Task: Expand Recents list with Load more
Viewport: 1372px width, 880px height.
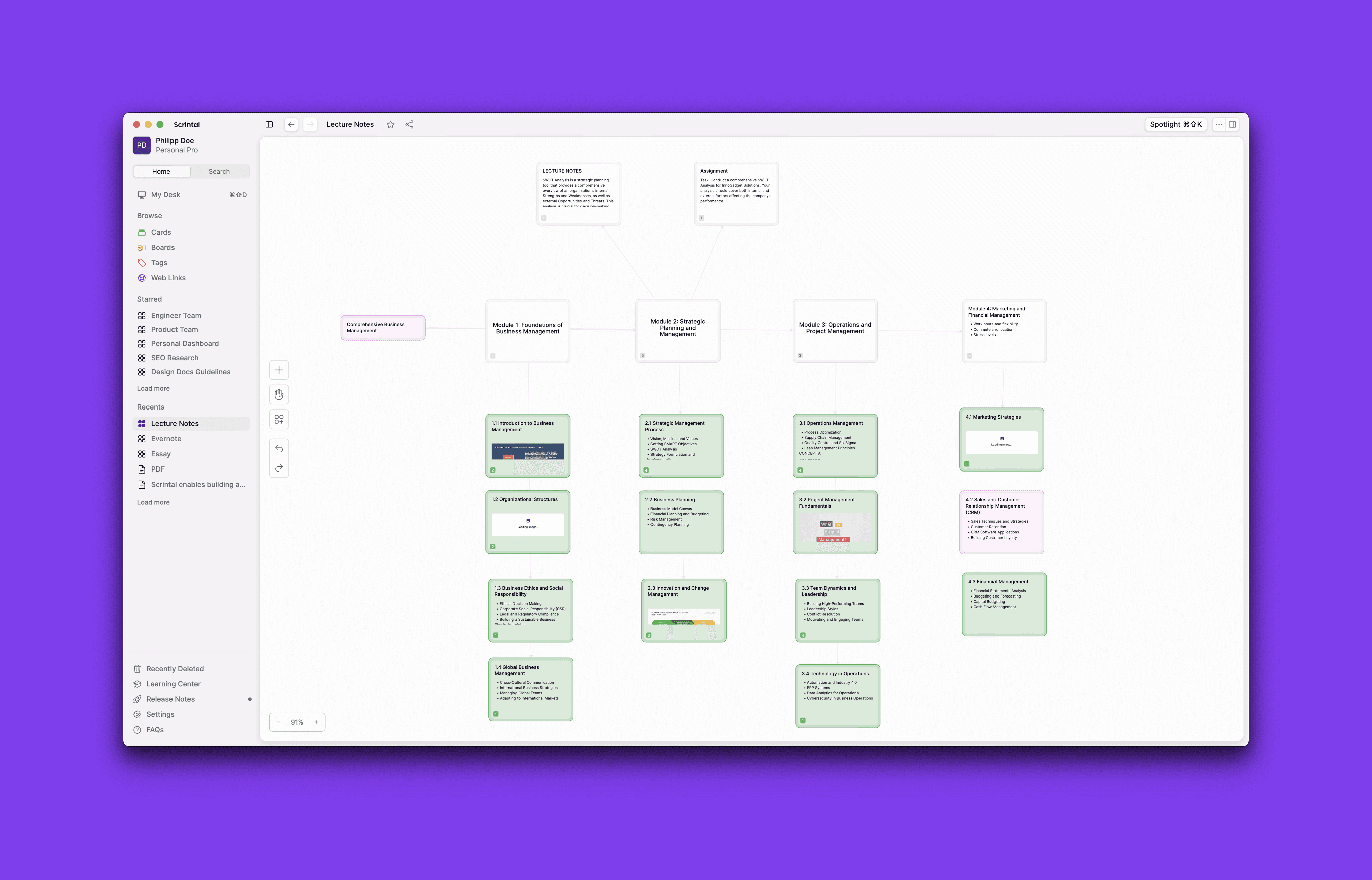Action: click(x=153, y=502)
